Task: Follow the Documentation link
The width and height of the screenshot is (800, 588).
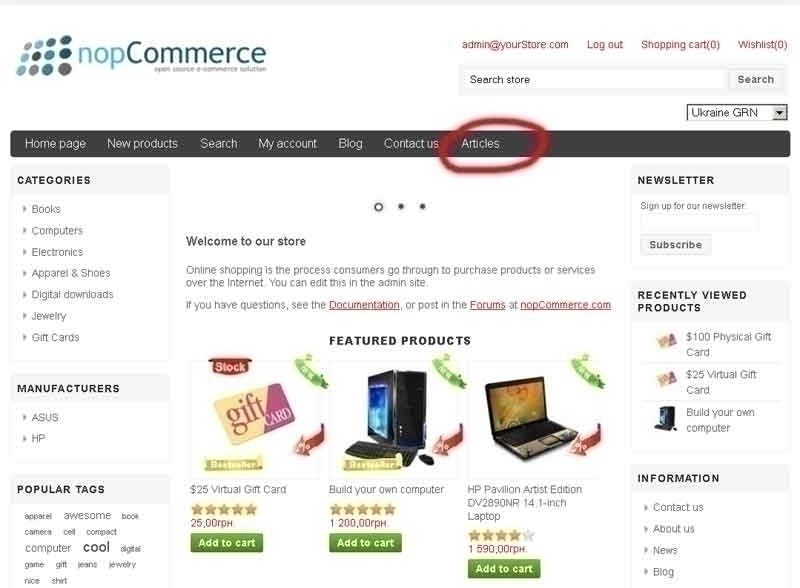Action: [364, 305]
